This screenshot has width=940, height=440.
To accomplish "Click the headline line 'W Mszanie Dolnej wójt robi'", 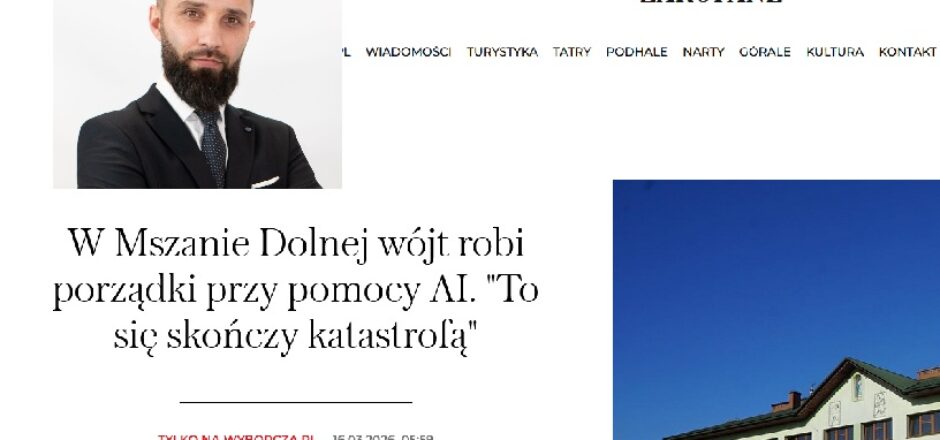I will click(x=296, y=243).
